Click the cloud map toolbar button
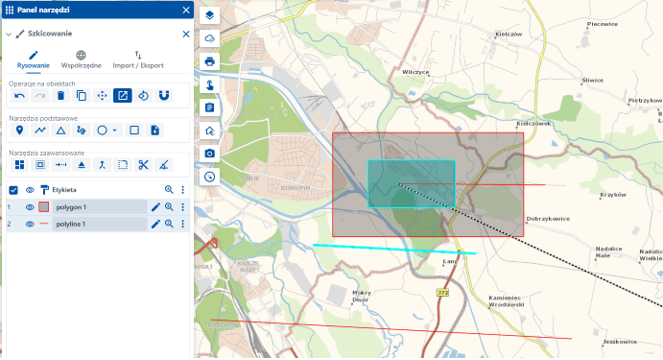663x360 pixels. tap(210, 39)
